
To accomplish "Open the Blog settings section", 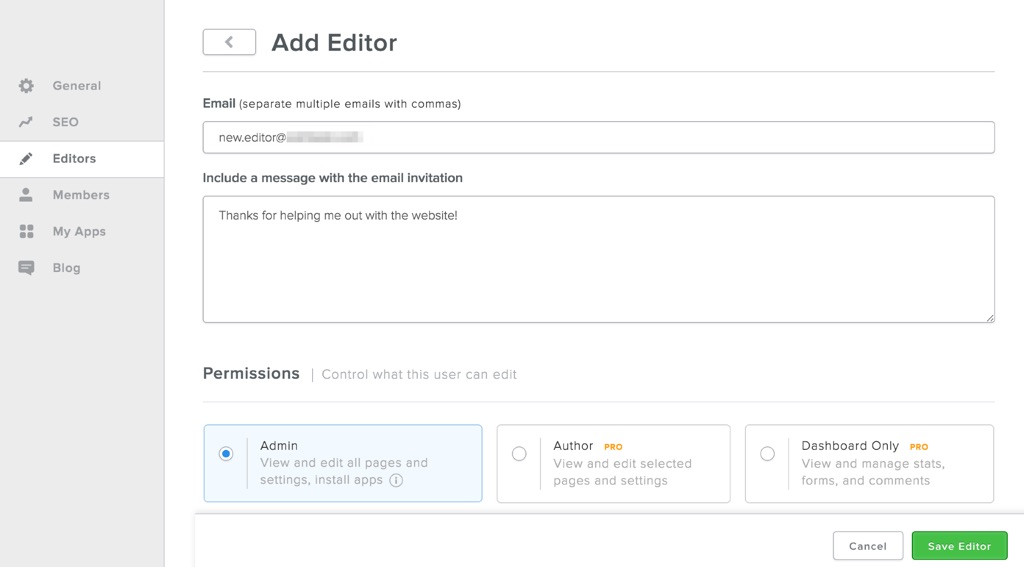I will click(67, 268).
